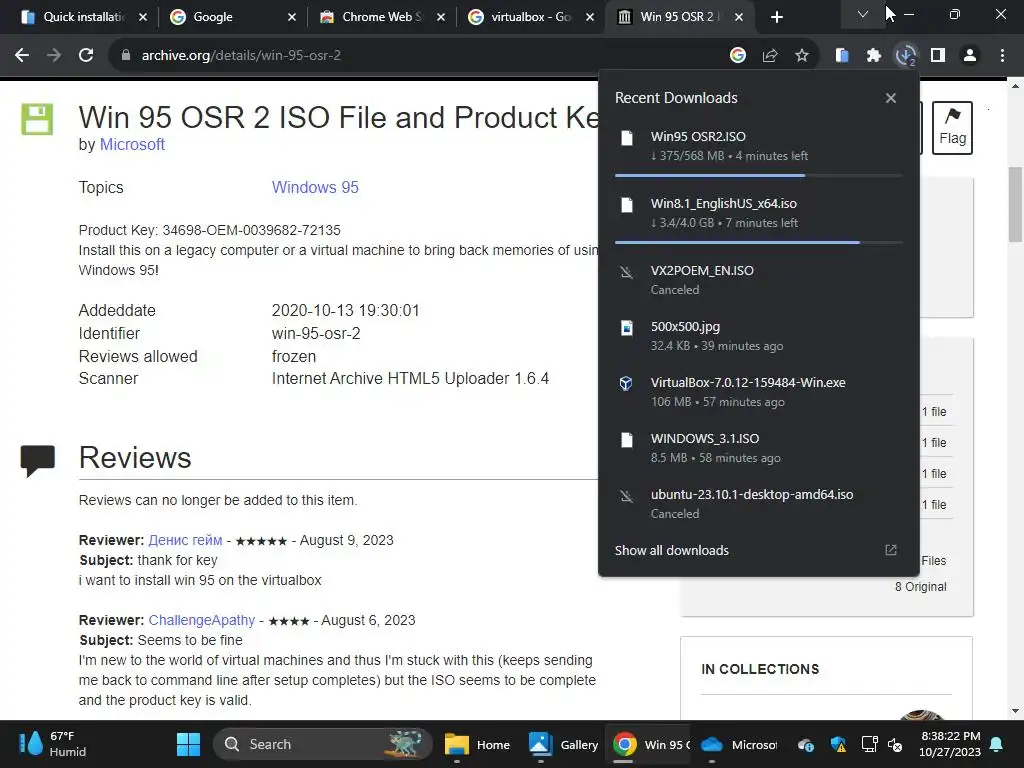1024x768 pixels.
Task: Click file icon beside WINDOWS_3.1.ISO
Action: point(626,440)
